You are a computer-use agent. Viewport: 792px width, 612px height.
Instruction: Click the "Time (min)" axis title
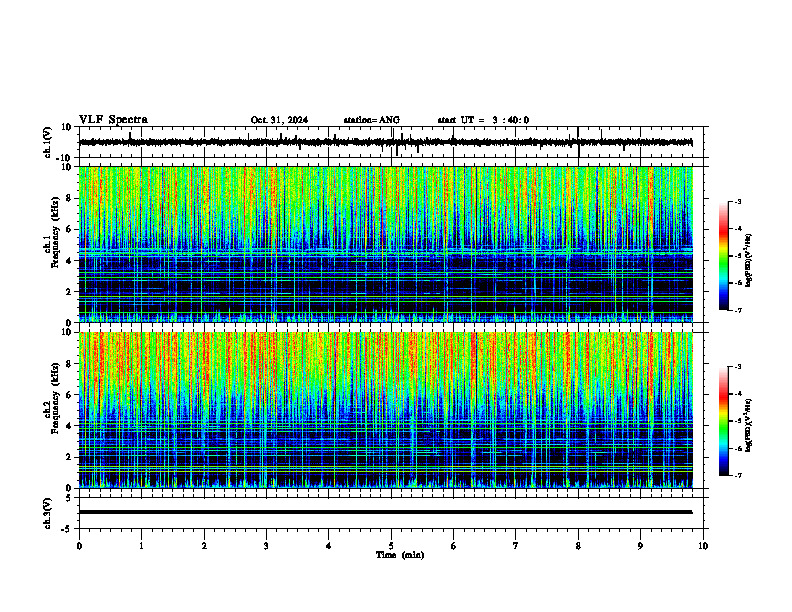400,555
